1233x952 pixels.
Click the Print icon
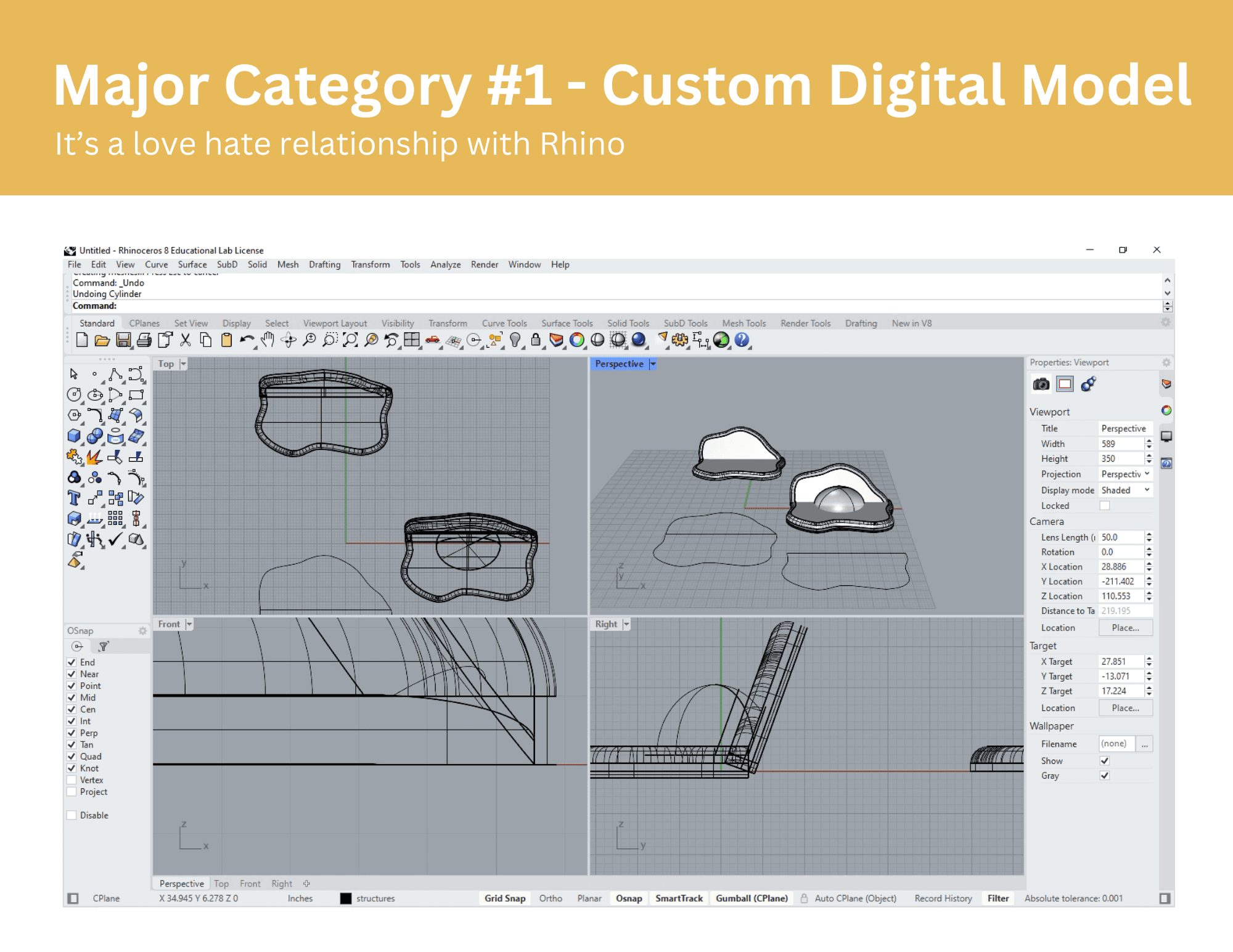144,340
